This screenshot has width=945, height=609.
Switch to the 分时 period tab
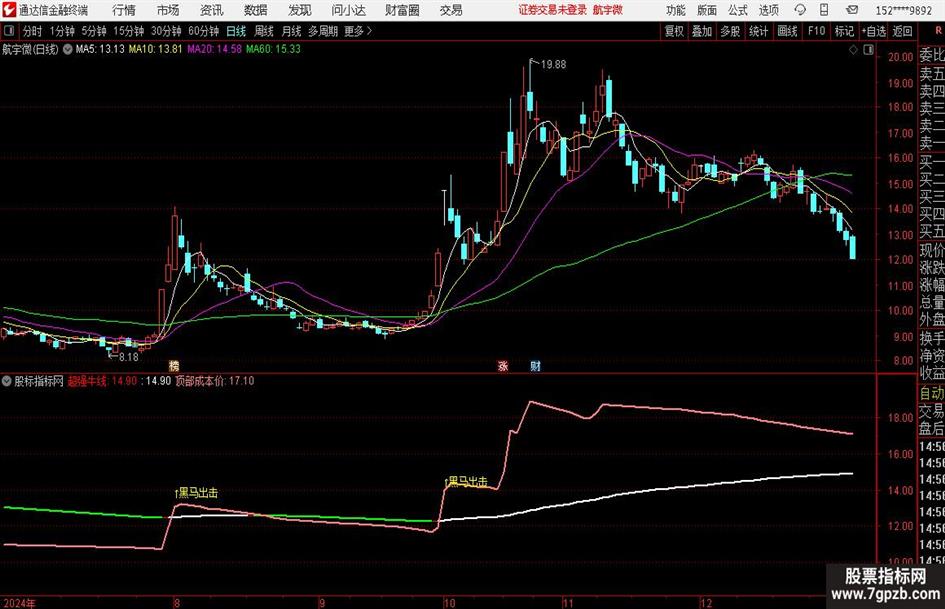[x=33, y=31]
